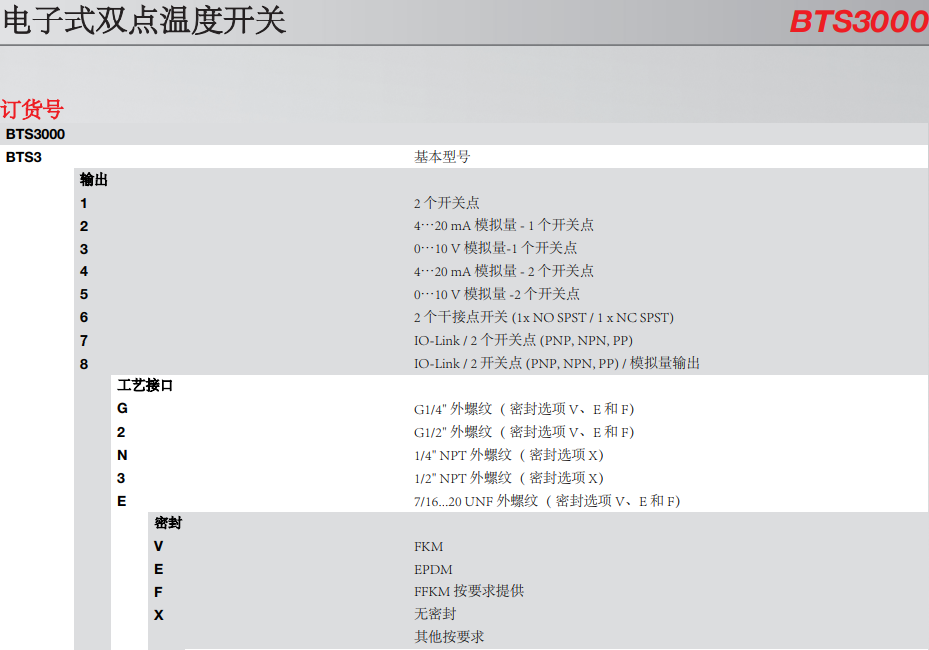Click the EPDM seal material text
This screenshot has width=929, height=650.
(x=433, y=569)
